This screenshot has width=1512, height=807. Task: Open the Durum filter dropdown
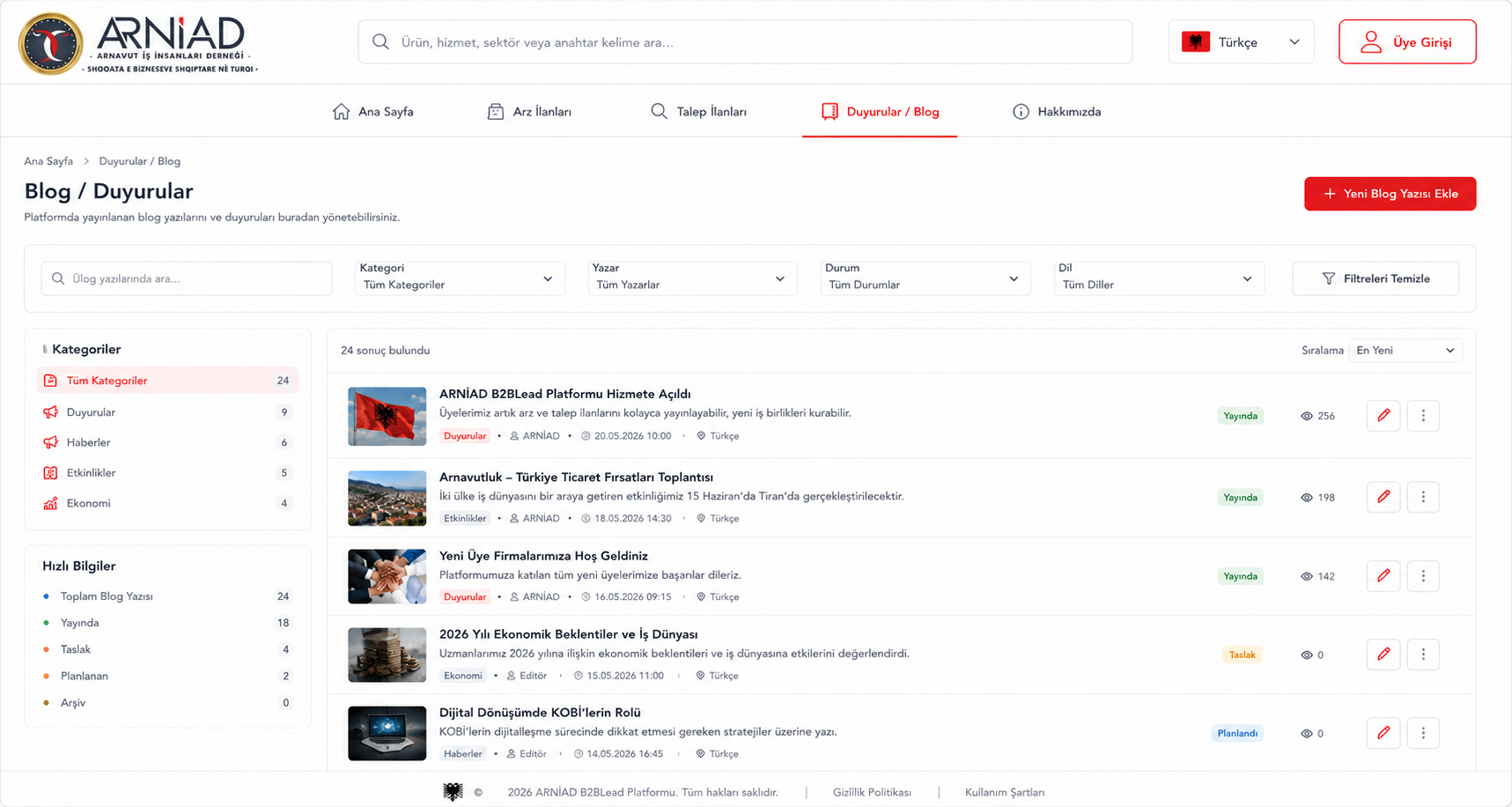pyautogui.click(x=926, y=278)
